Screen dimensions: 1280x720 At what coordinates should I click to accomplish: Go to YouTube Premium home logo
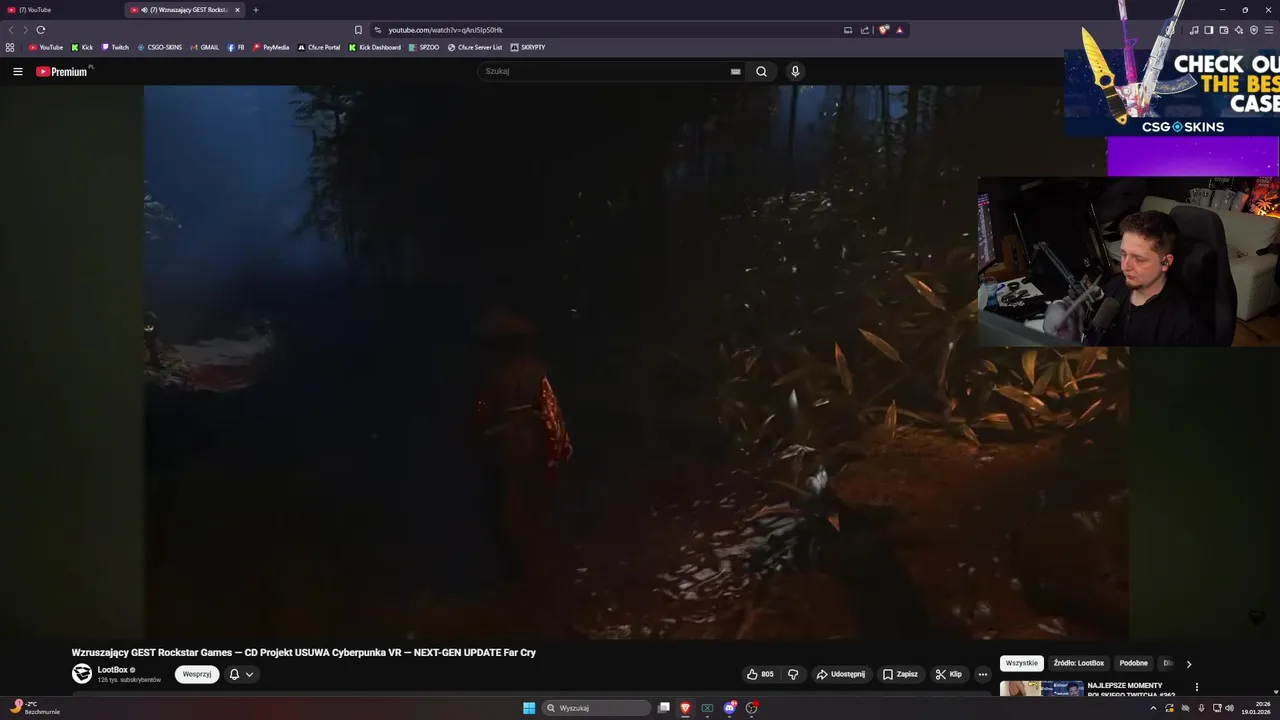pos(62,71)
